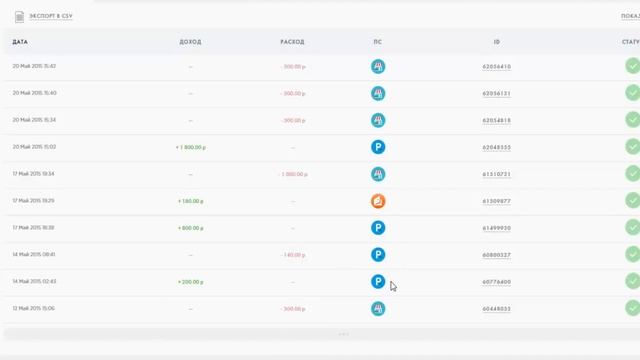The height and width of the screenshot is (360, 640).
Task: Click the +1 800.00 income amount
Action: (191, 147)
